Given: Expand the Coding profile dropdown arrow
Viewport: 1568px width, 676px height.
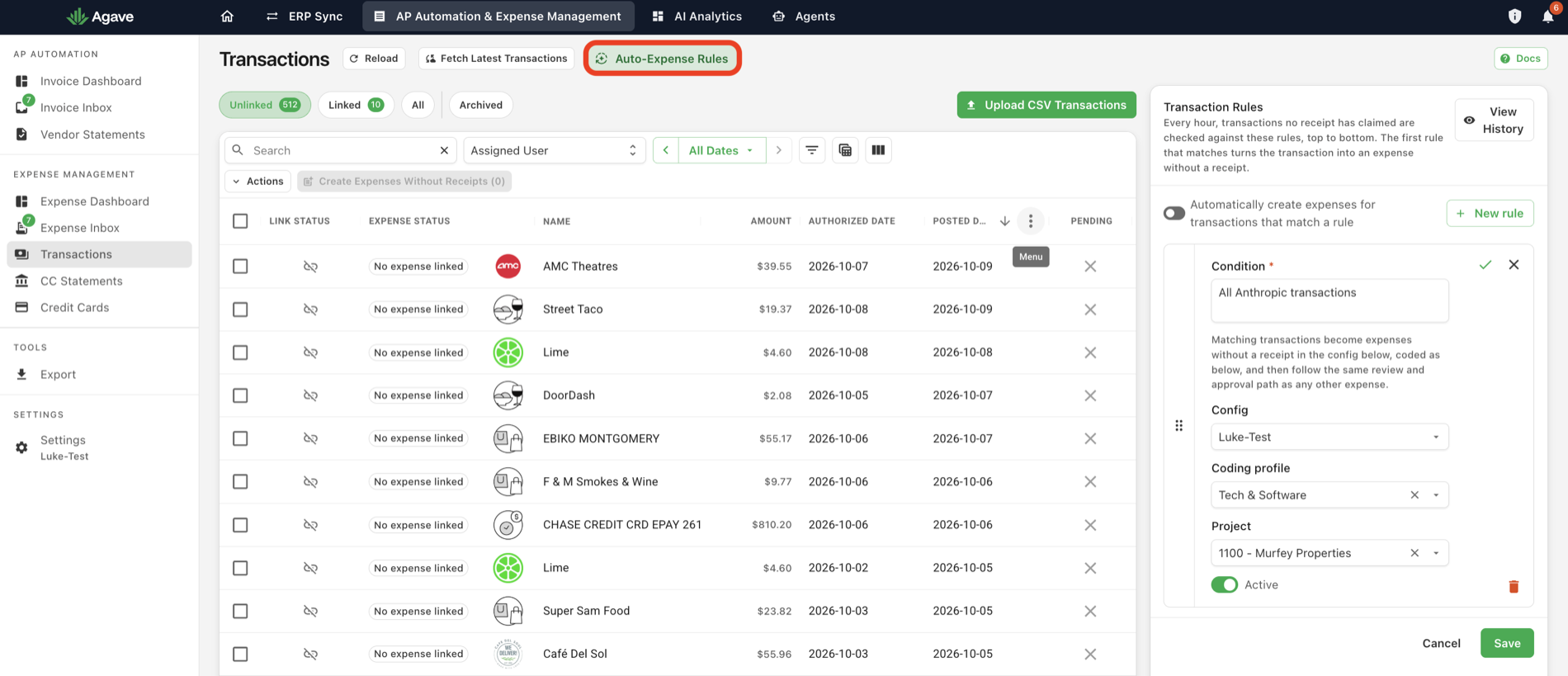Looking at the screenshot, I should coord(1436,495).
